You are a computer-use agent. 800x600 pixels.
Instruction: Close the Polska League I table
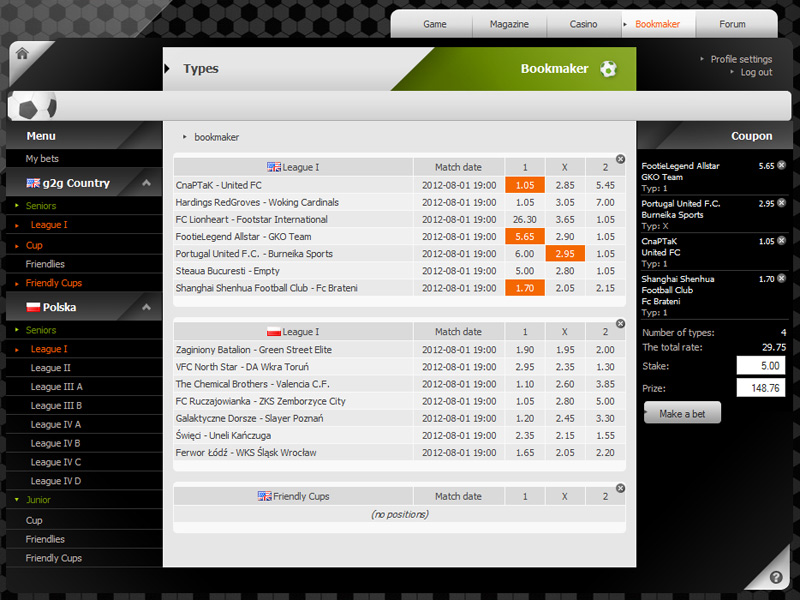(x=620, y=323)
